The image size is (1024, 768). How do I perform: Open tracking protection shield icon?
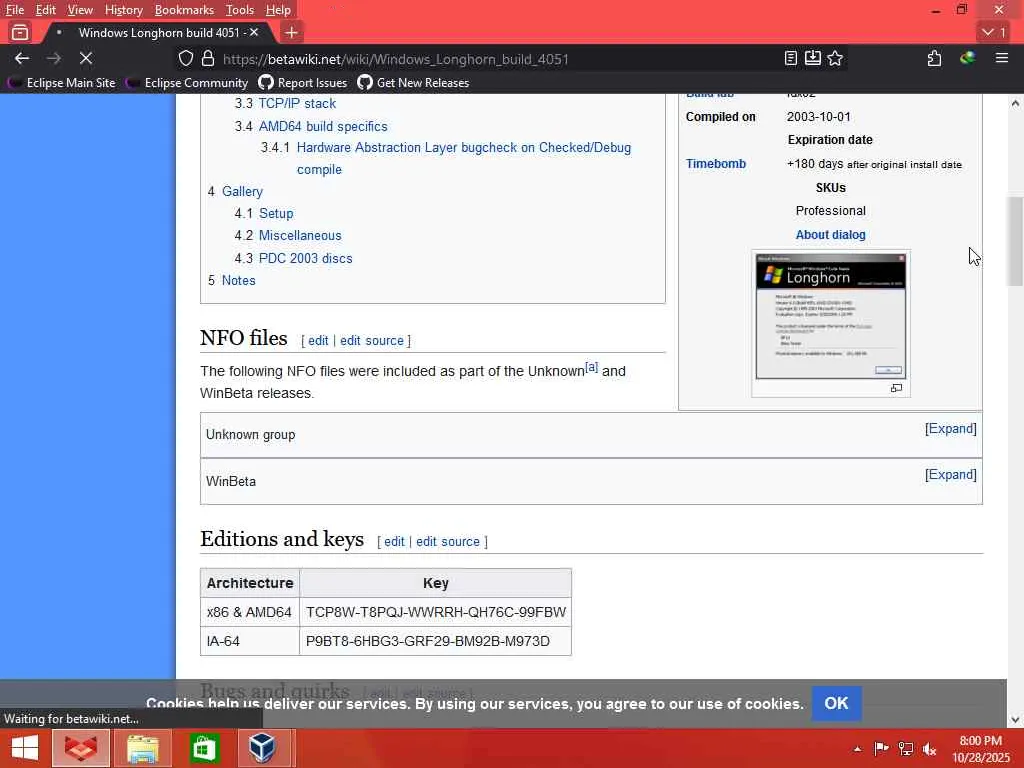186,59
